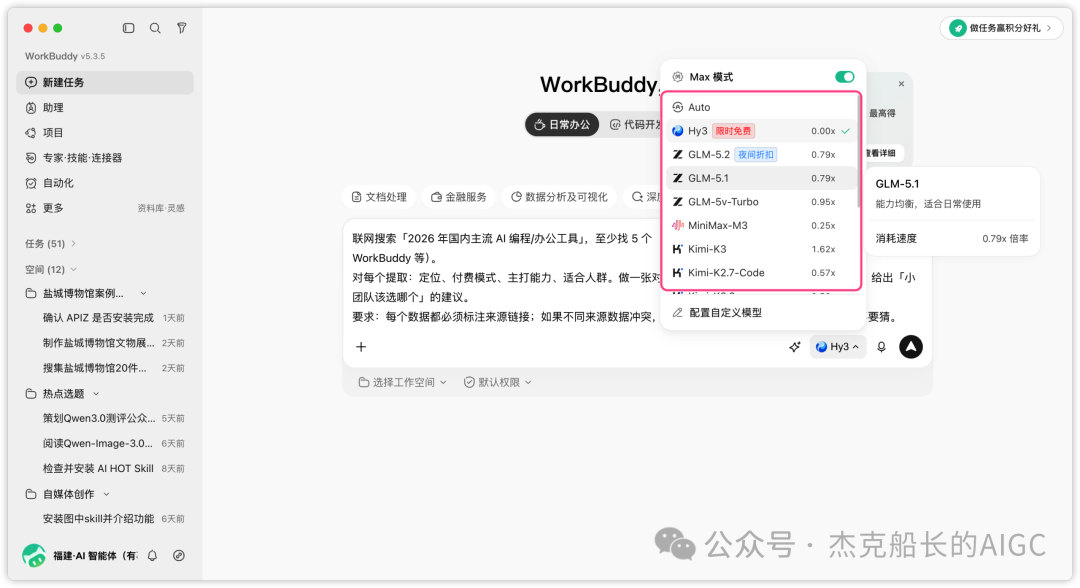The image size is (1080, 588).
Task: Open task 制作盐城博物馆文物展
Action: 105,343
